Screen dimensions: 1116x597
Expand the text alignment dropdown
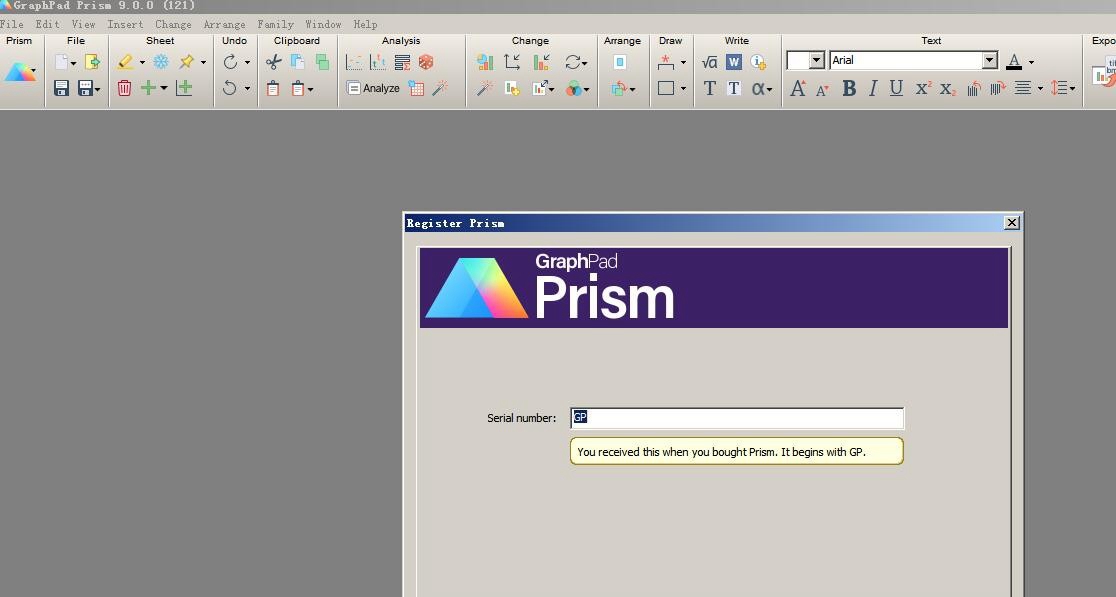point(1040,89)
